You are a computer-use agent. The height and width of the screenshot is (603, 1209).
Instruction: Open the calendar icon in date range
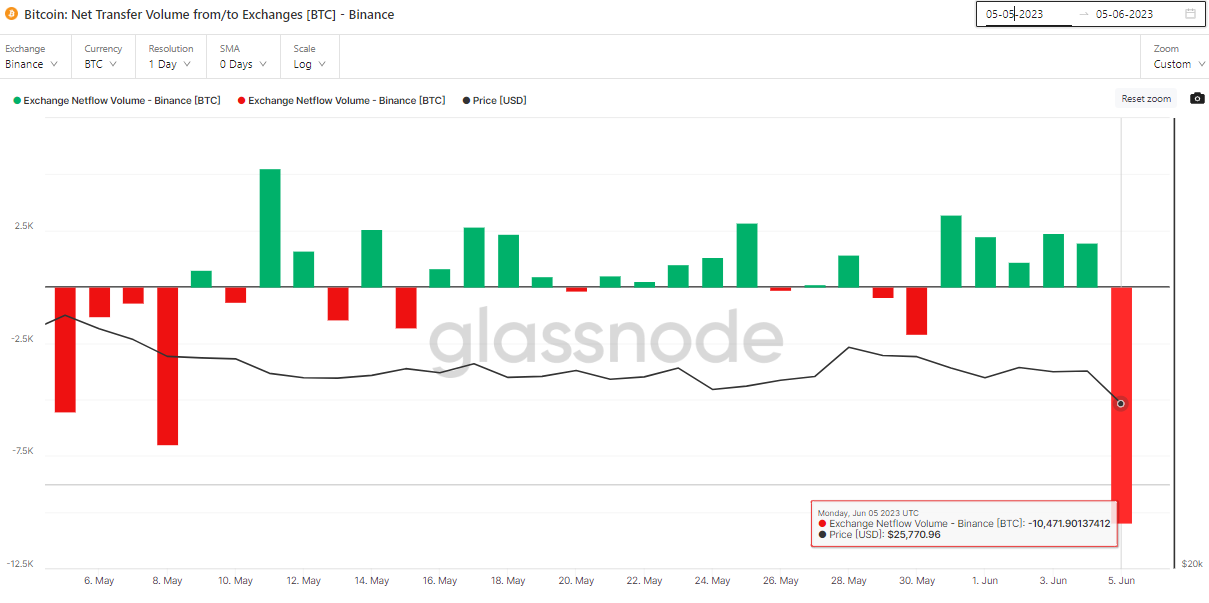(x=1190, y=14)
